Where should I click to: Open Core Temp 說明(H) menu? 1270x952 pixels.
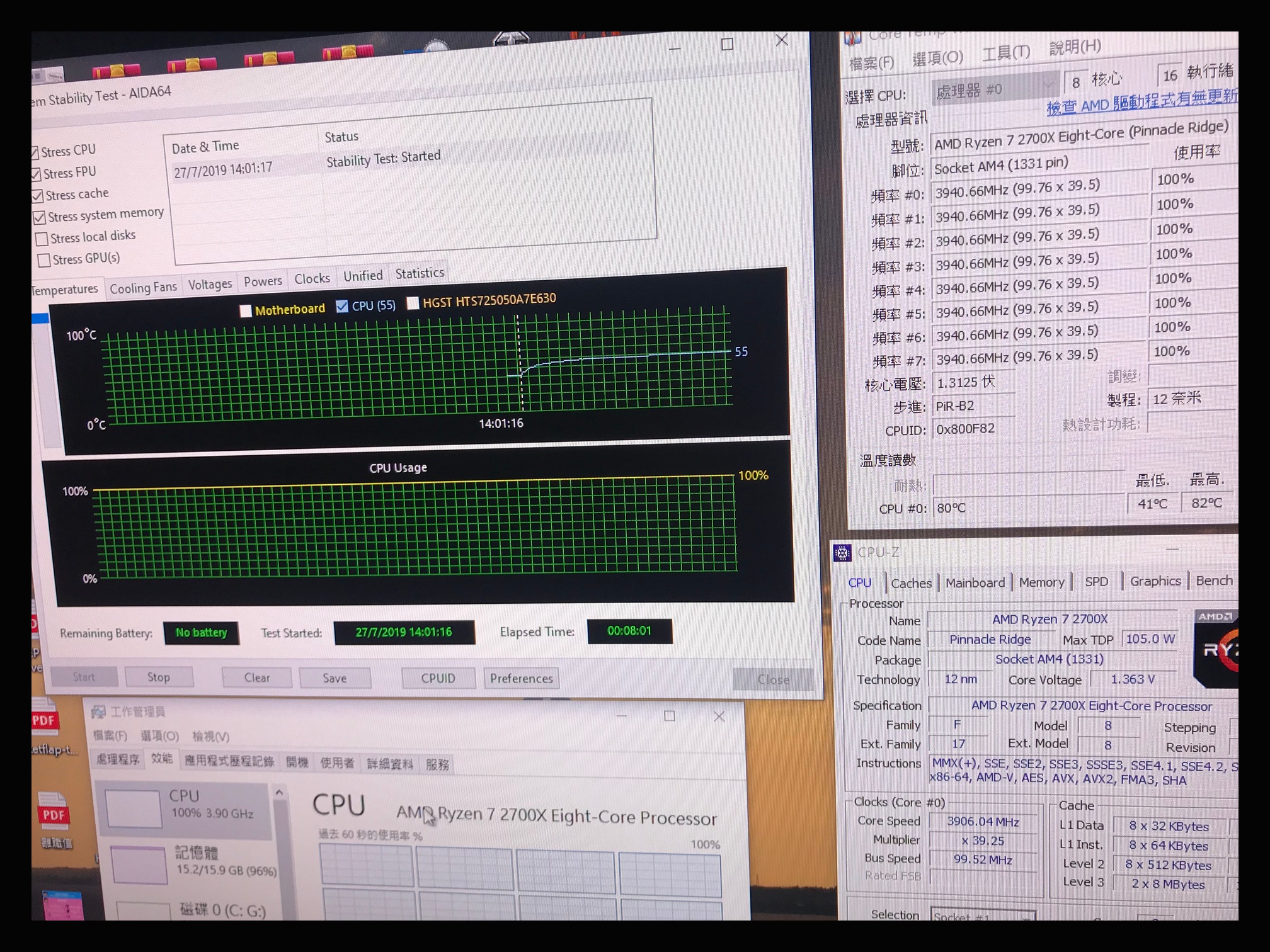pyautogui.click(x=1075, y=47)
